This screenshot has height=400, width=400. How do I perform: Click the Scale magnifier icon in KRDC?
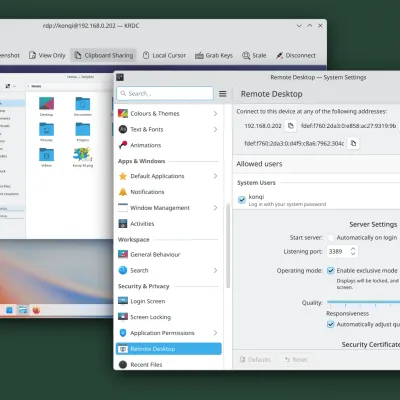point(246,55)
